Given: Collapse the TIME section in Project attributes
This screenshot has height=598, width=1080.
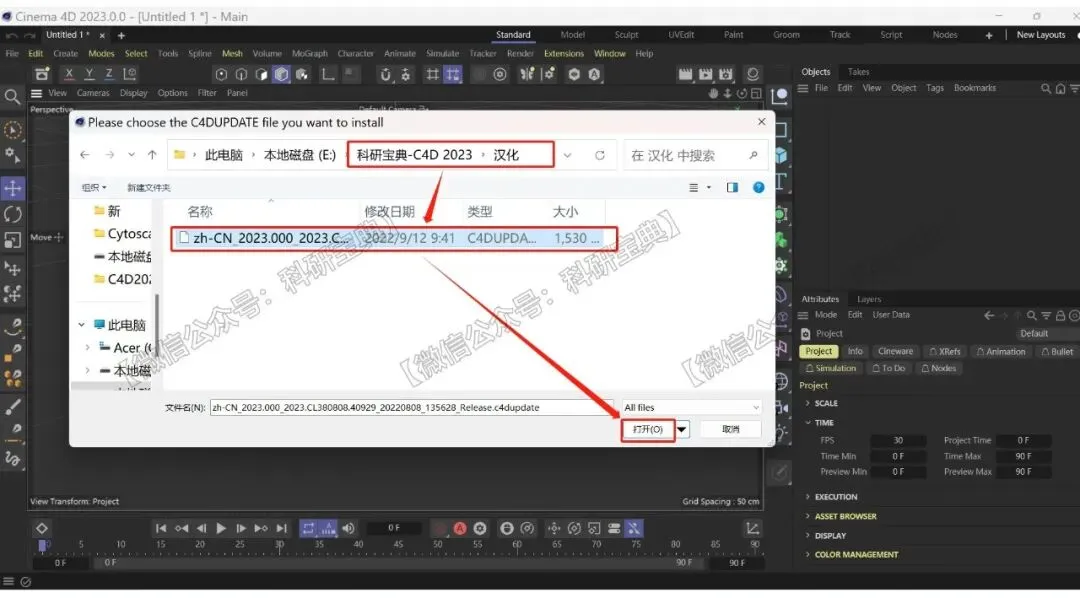Looking at the screenshot, I should click(x=807, y=422).
